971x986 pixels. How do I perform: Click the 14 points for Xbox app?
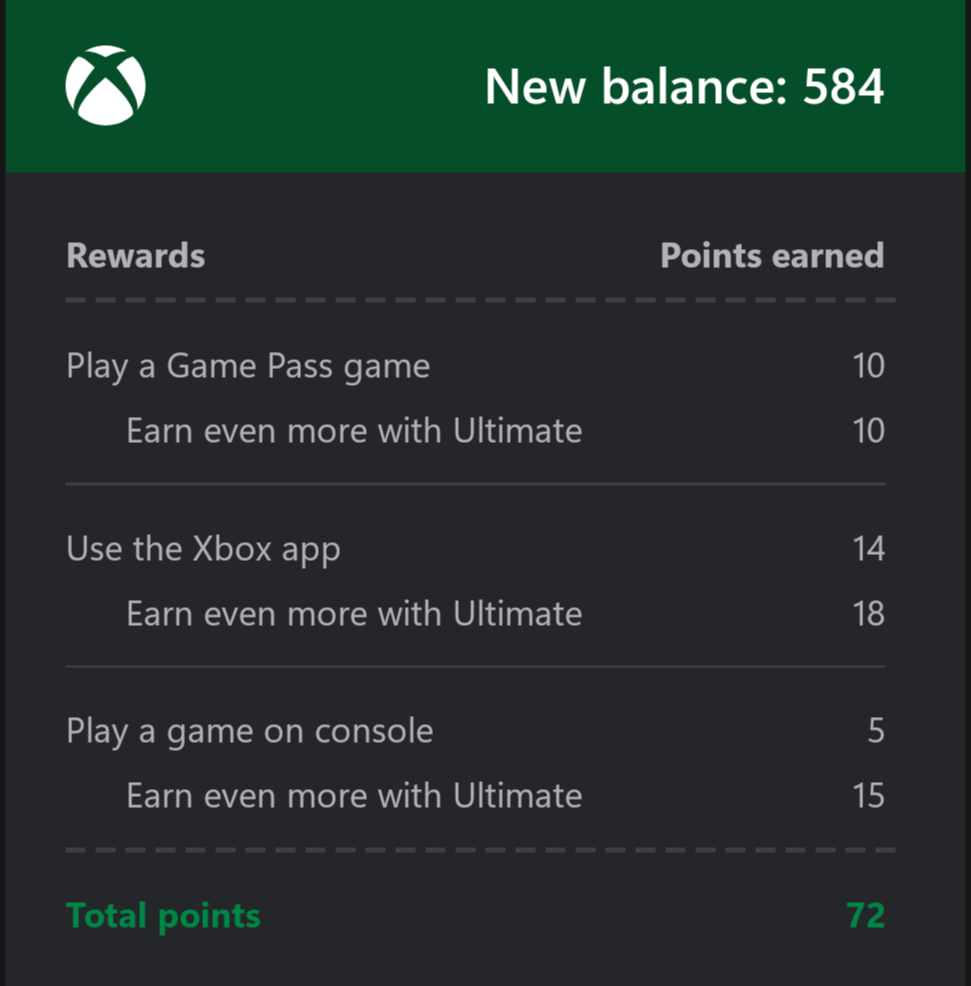point(868,548)
